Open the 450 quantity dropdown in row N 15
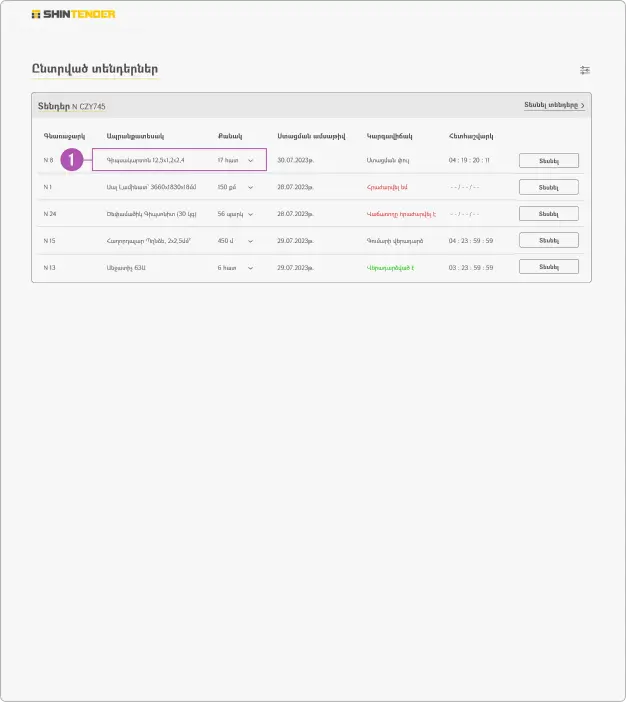 click(x=250, y=240)
